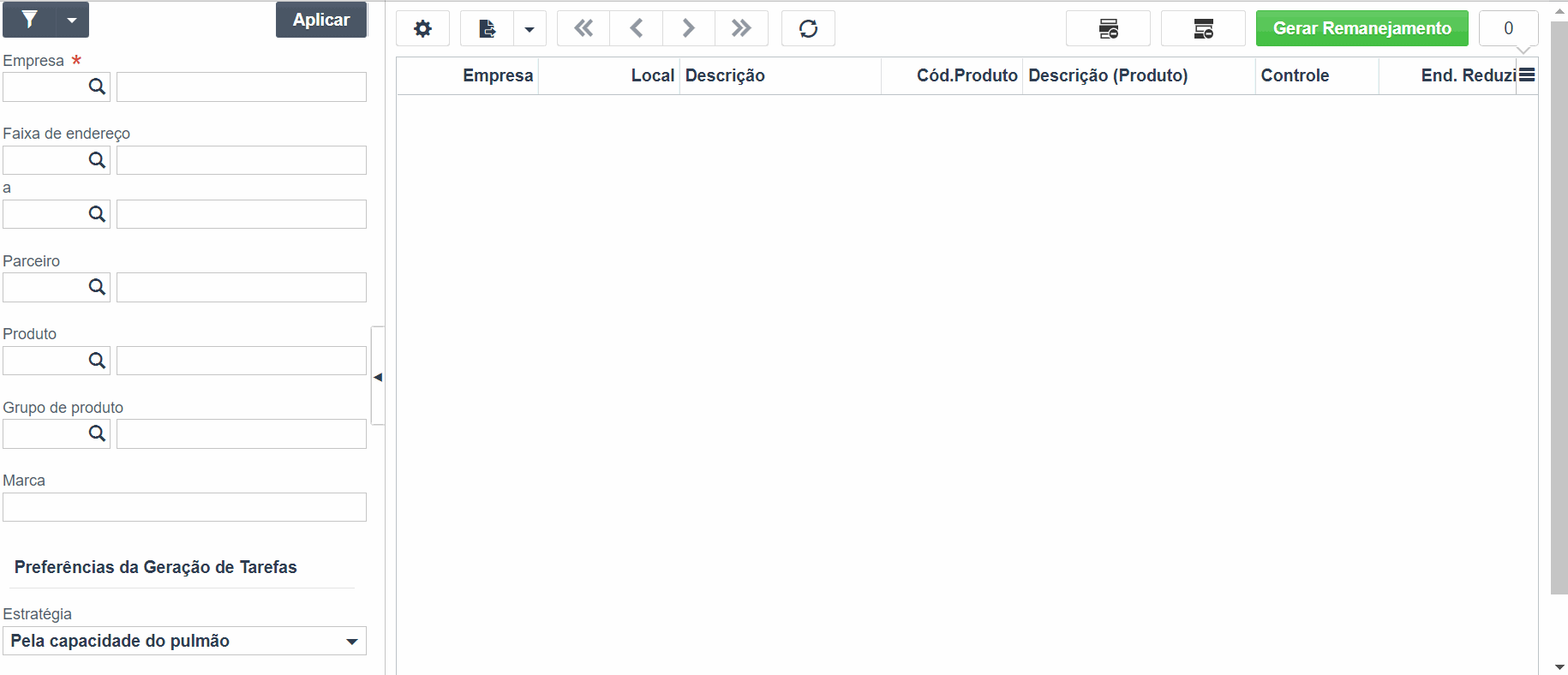
Task: Click the filter funnel icon
Action: click(30, 20)
